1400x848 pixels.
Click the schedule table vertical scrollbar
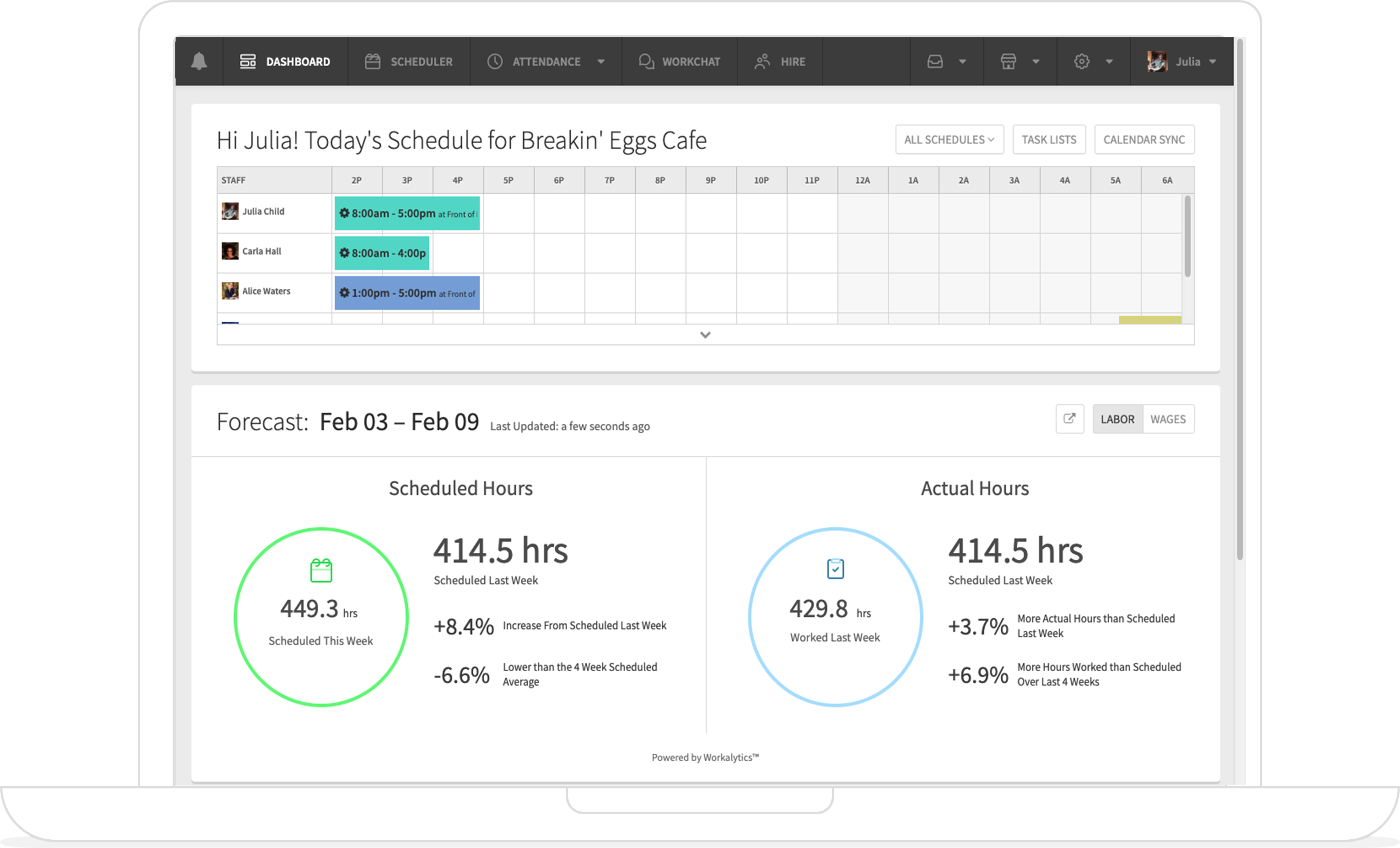click(x=1187, y=236)
